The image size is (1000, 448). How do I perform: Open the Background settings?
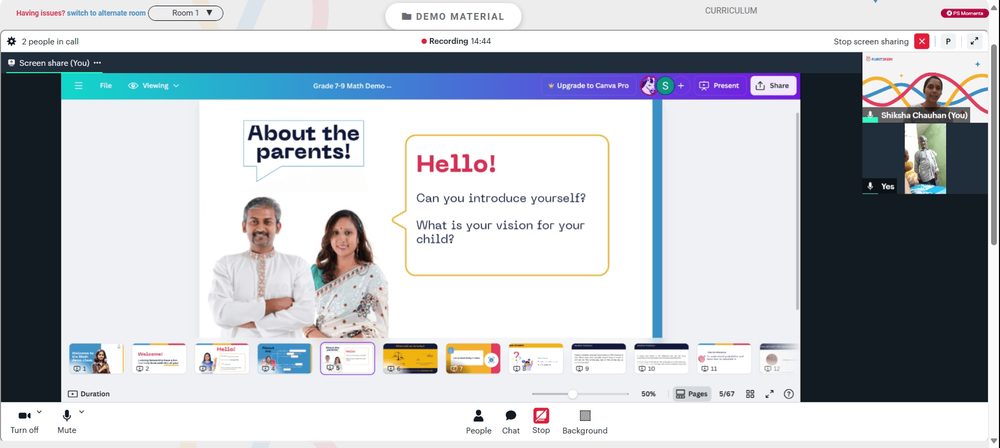pos(585,422)
